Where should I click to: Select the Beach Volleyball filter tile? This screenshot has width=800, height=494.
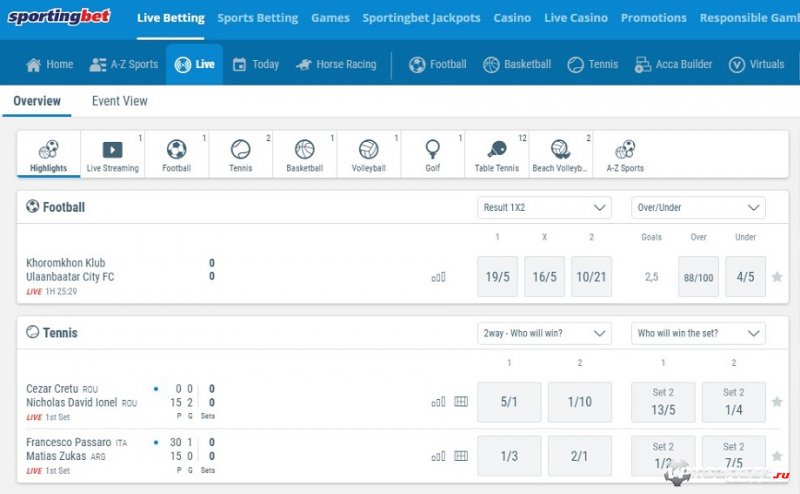[x=560, y=155]
